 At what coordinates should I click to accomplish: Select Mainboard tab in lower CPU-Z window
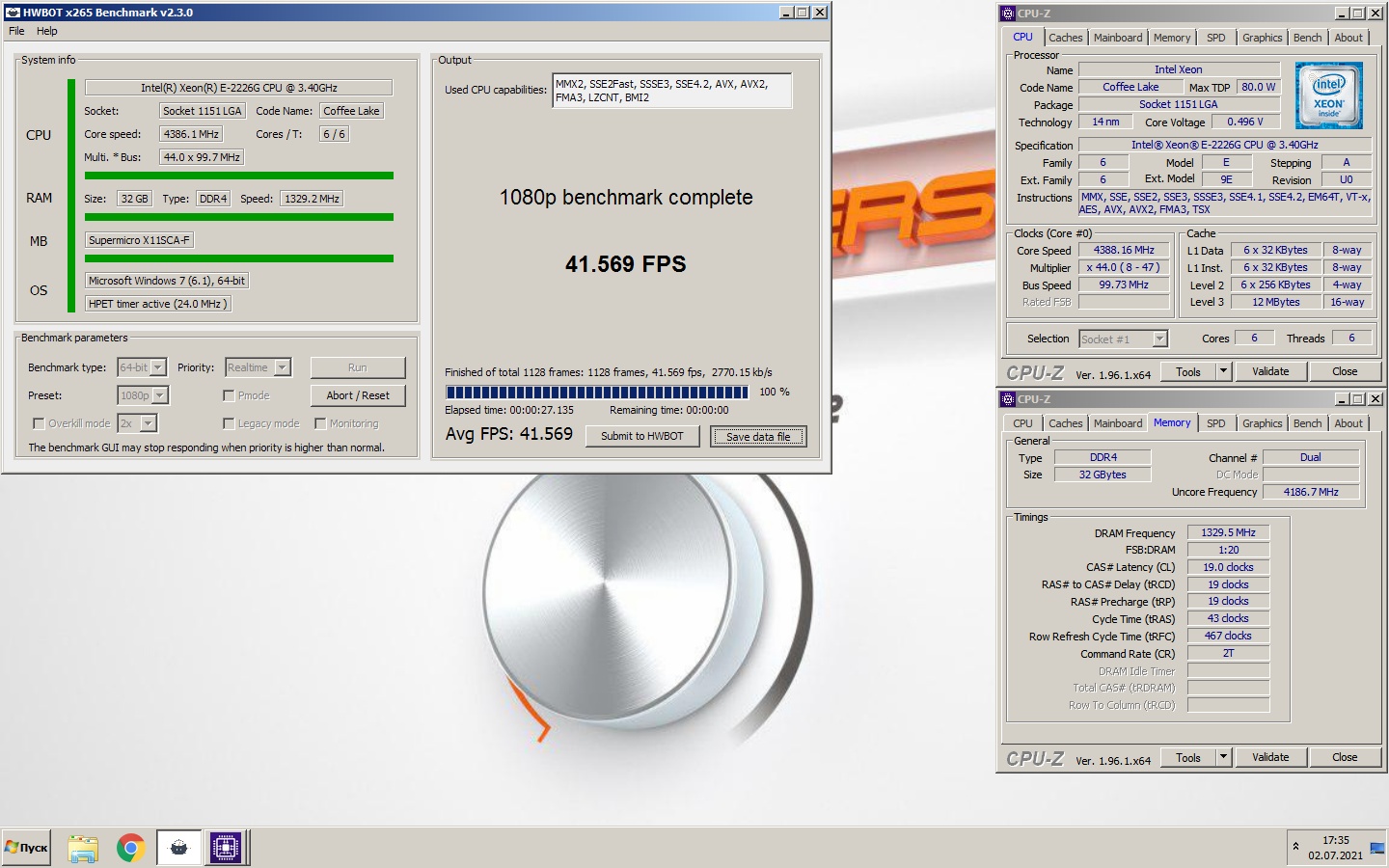[x=1118, y=423]
